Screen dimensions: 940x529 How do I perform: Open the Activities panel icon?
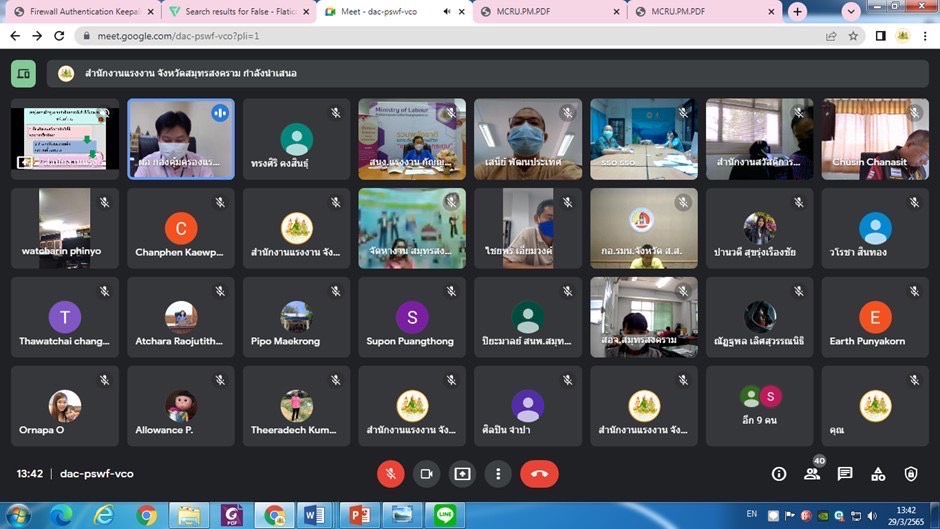[878, 474]
